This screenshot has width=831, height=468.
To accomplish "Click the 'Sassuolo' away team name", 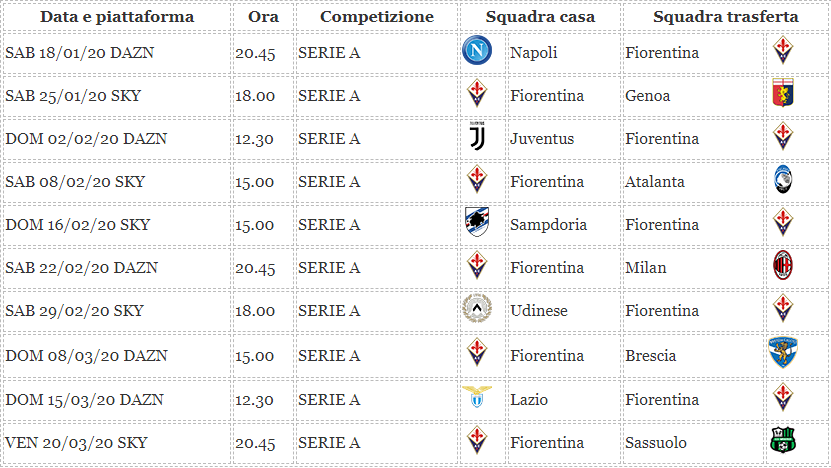I will click(655, 443).
